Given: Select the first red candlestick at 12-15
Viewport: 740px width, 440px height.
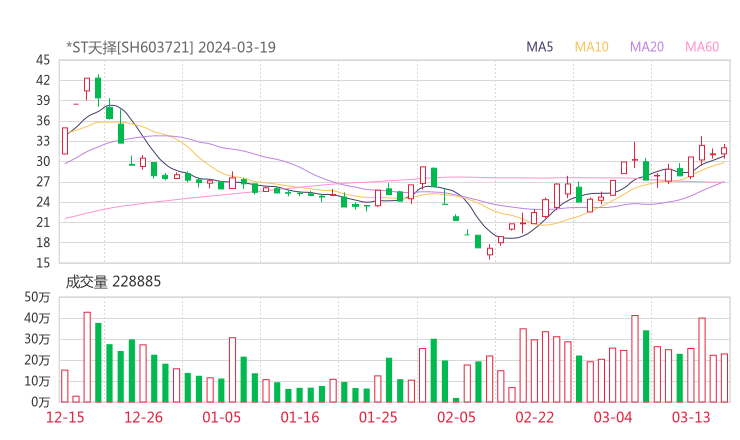Looking at the screenshot, I should tap(65, 141).
